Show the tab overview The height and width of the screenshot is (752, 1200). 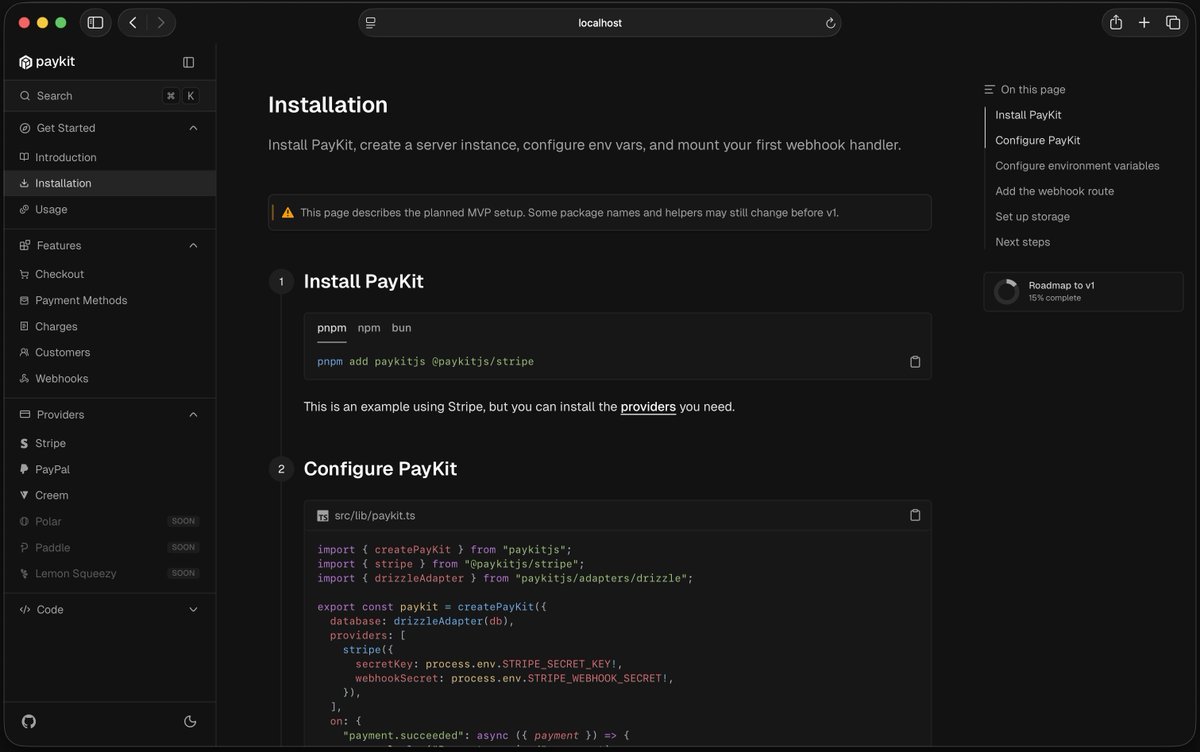1173,22
